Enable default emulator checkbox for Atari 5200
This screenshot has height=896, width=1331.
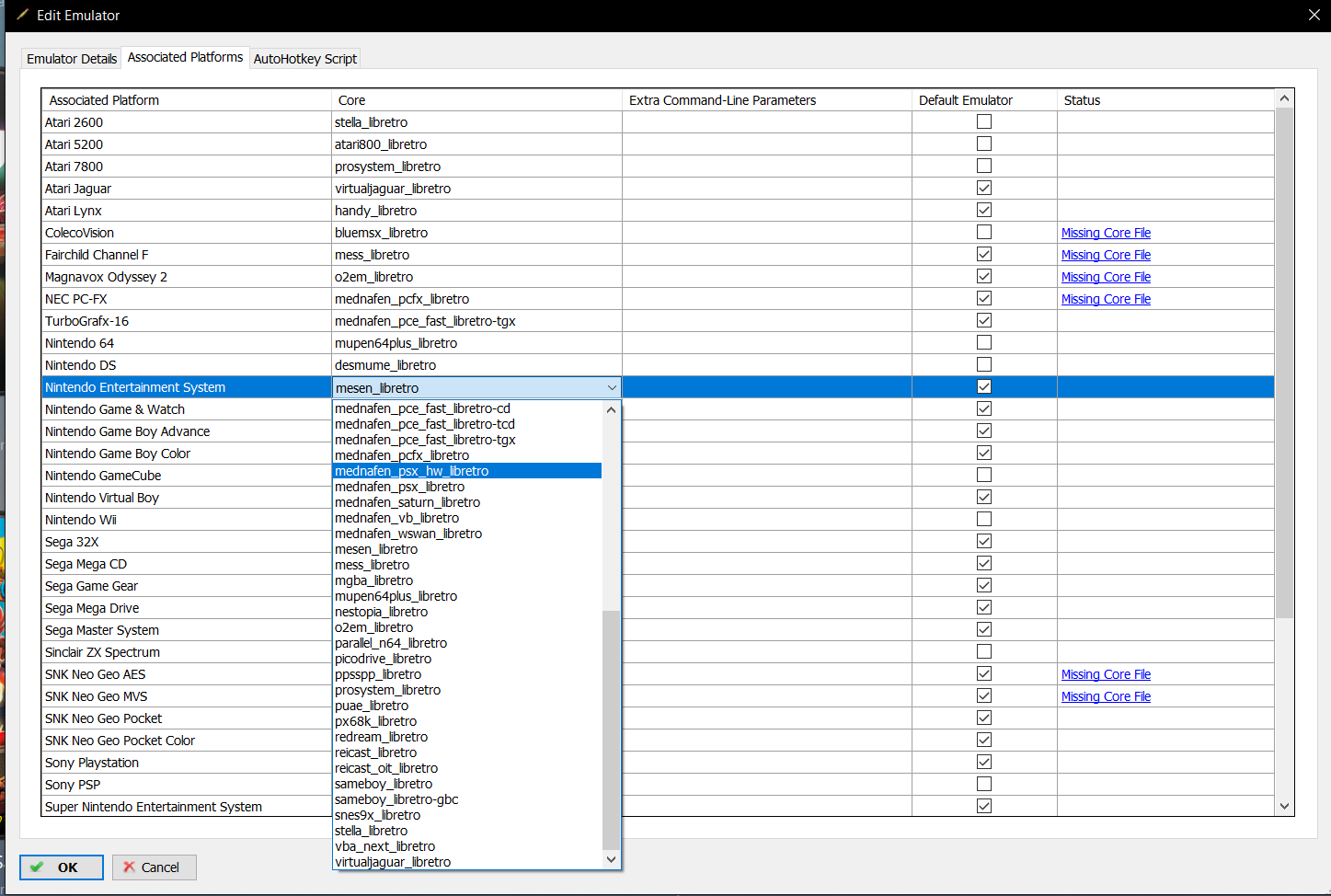tap(984, 144)
